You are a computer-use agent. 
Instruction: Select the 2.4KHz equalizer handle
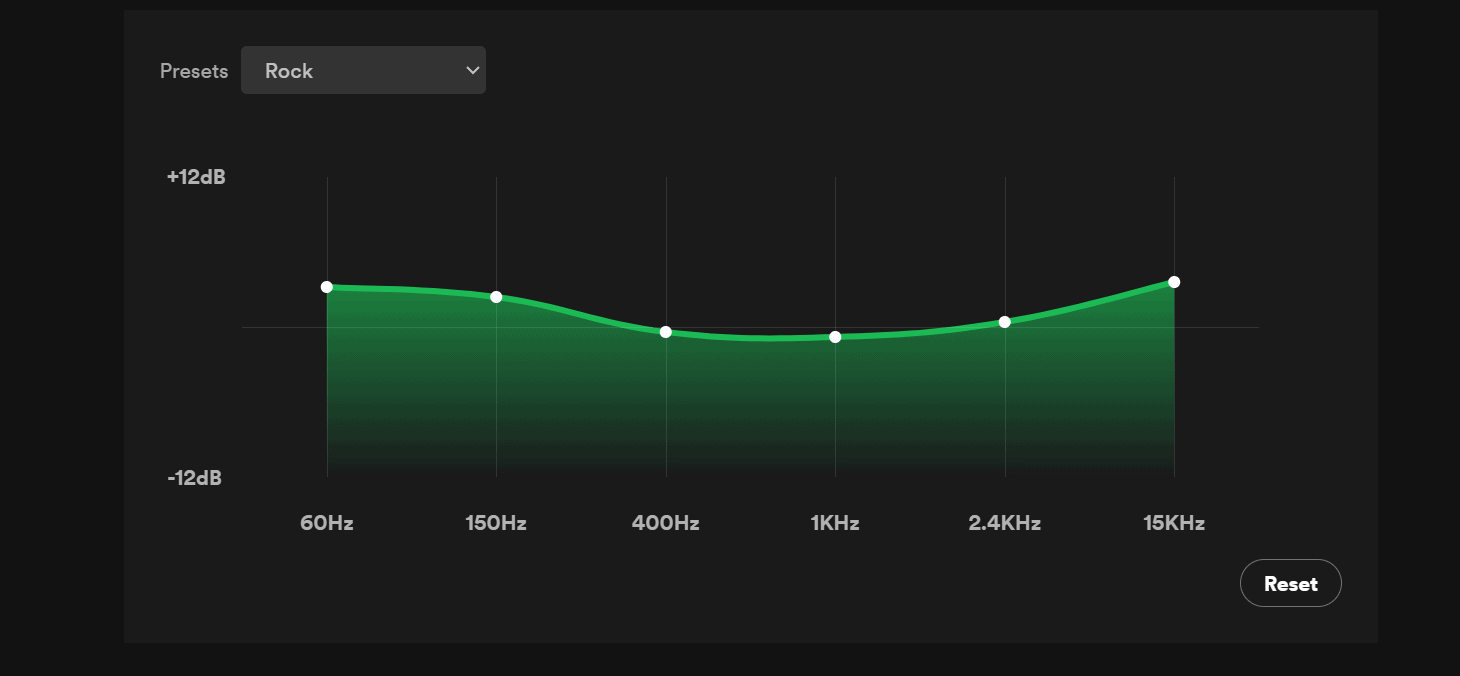click(x=1005, y=322)
